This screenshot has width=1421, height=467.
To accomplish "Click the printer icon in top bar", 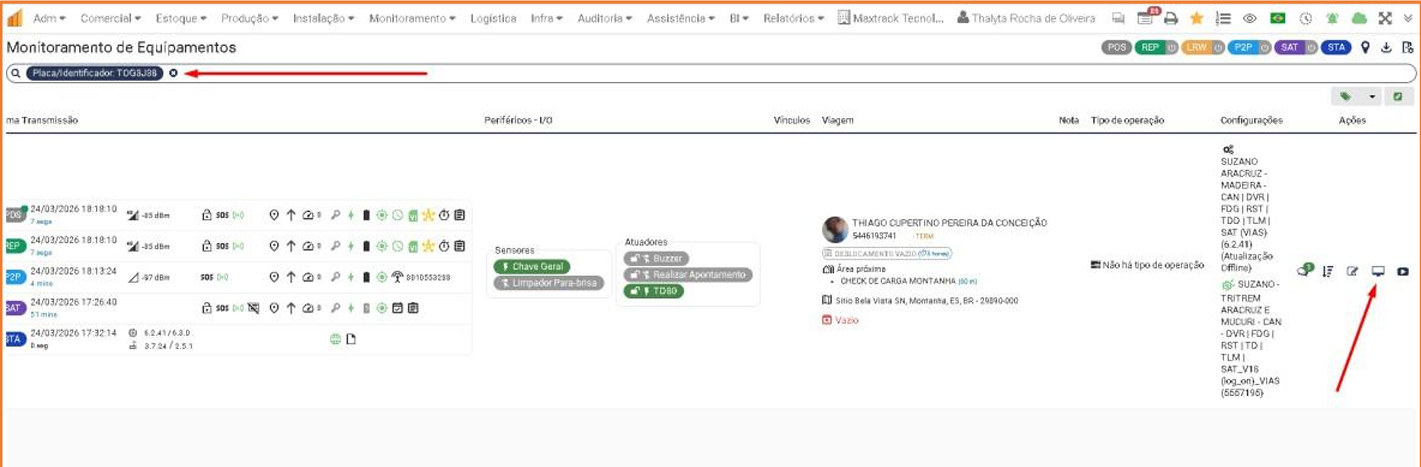I will [x=1171, y=18].
